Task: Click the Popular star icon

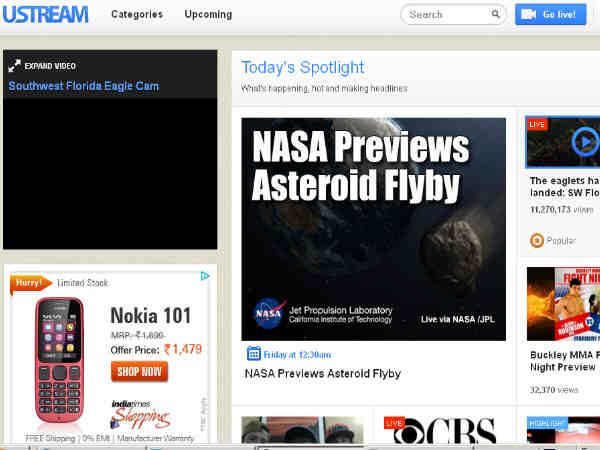Action: [536, 241]
